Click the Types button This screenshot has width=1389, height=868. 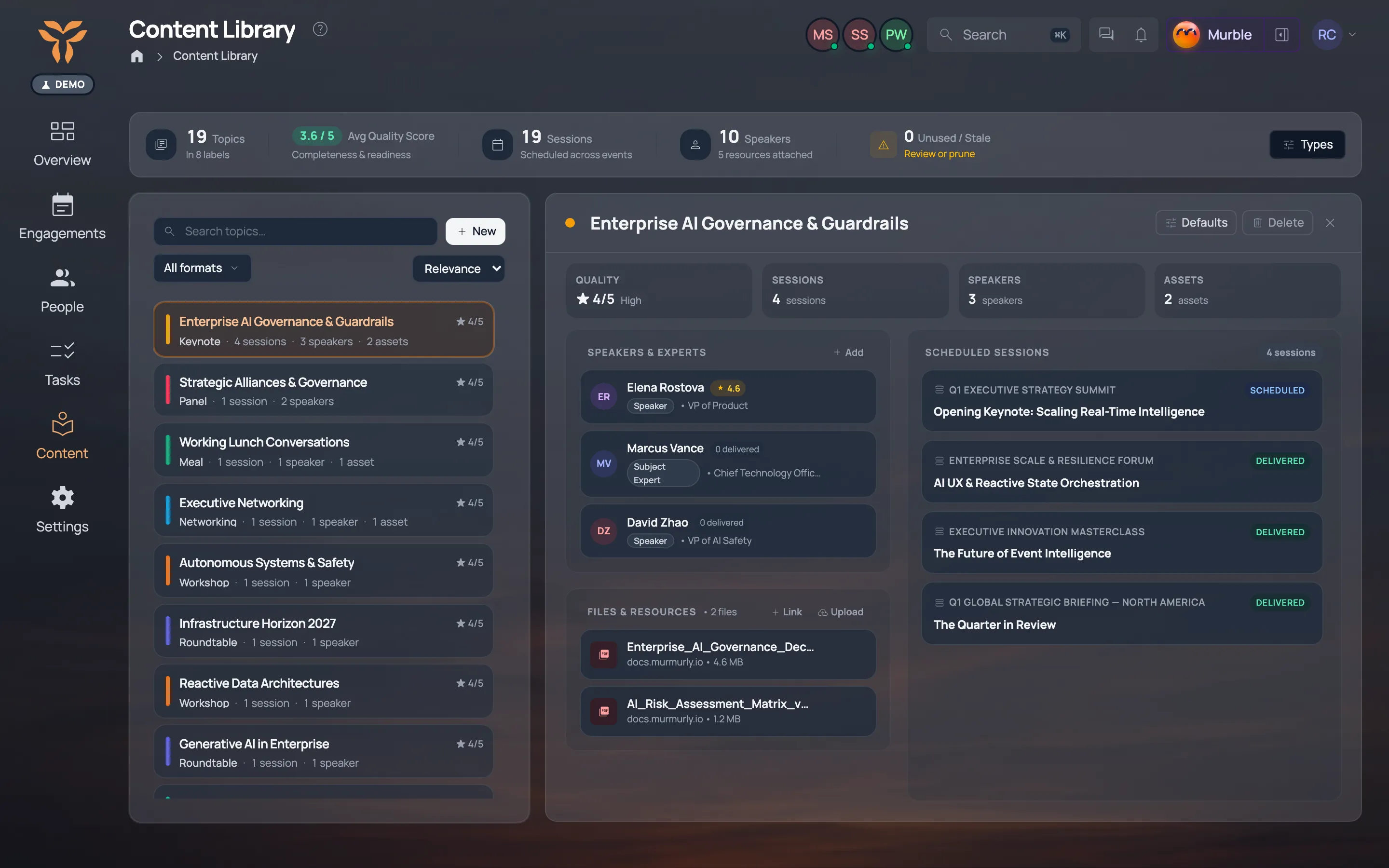[x=1307, y=145]
